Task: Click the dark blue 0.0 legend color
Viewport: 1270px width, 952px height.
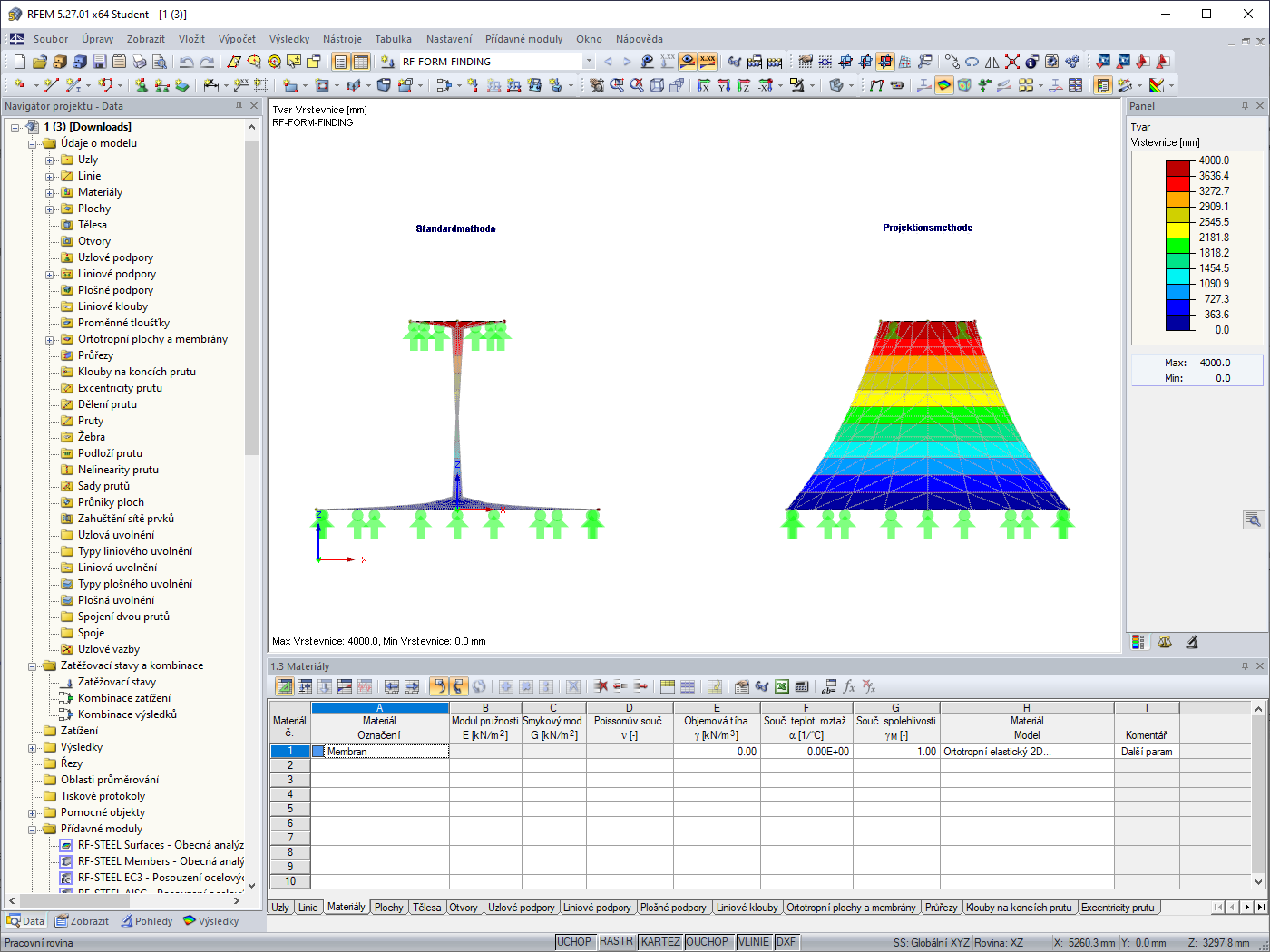Action: point(1177,322)
